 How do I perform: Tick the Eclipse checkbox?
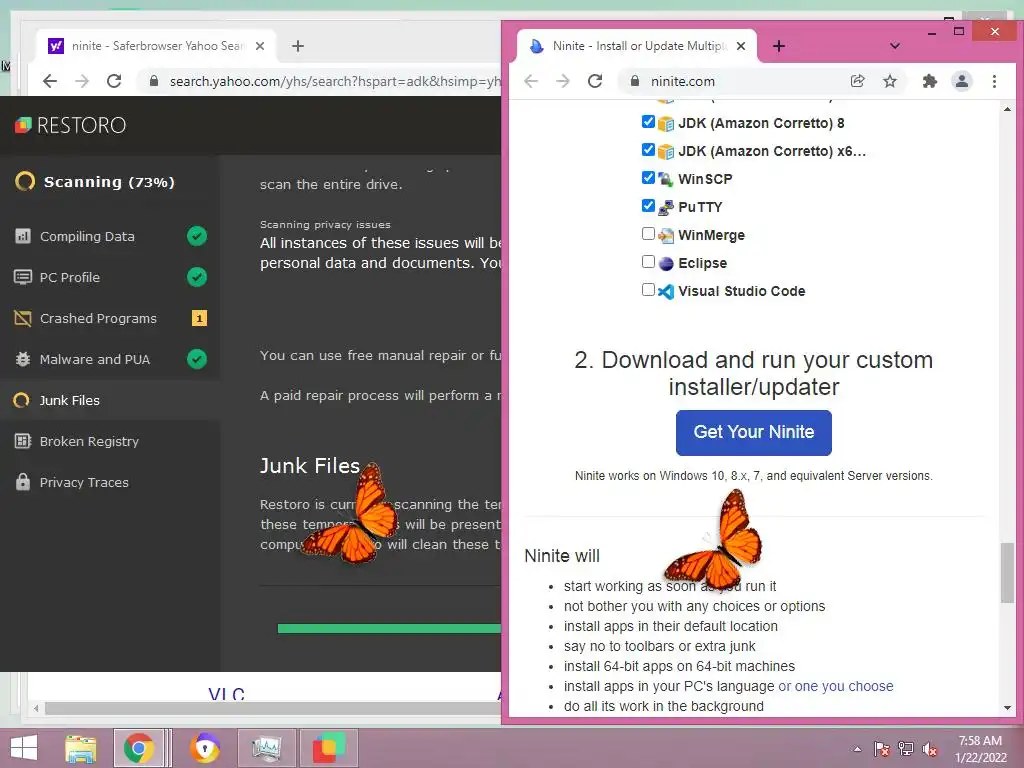point(648,262)
